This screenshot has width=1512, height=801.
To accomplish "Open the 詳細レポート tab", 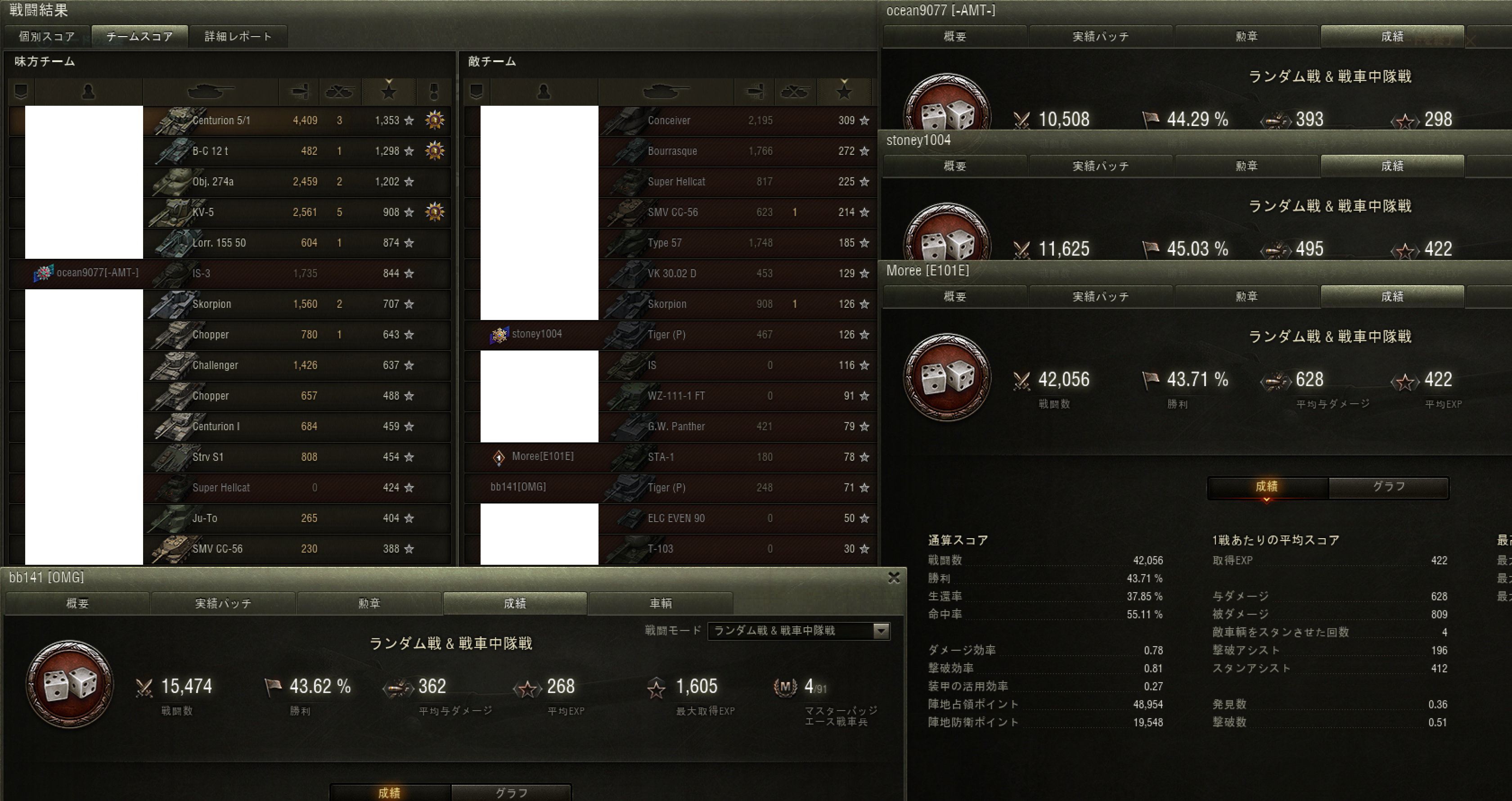I will pos(238,36).
